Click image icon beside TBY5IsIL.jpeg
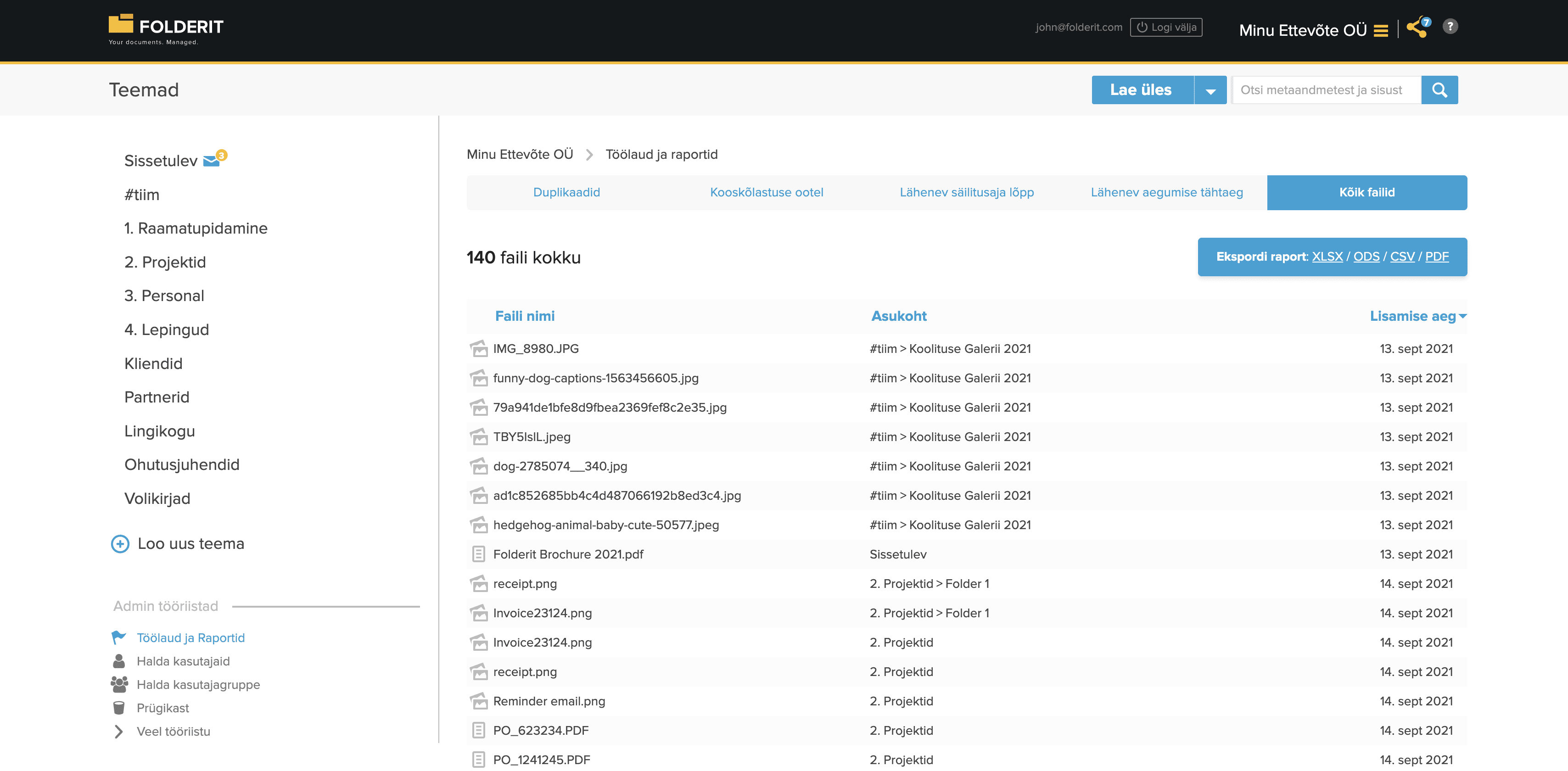 click(x=479, y=437)
